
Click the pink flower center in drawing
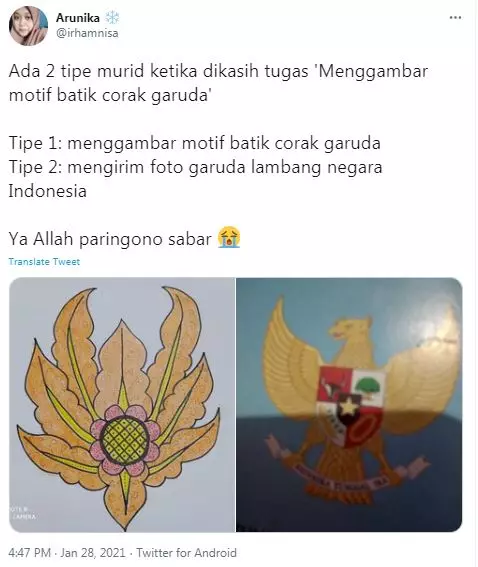(x=125, y=440)
